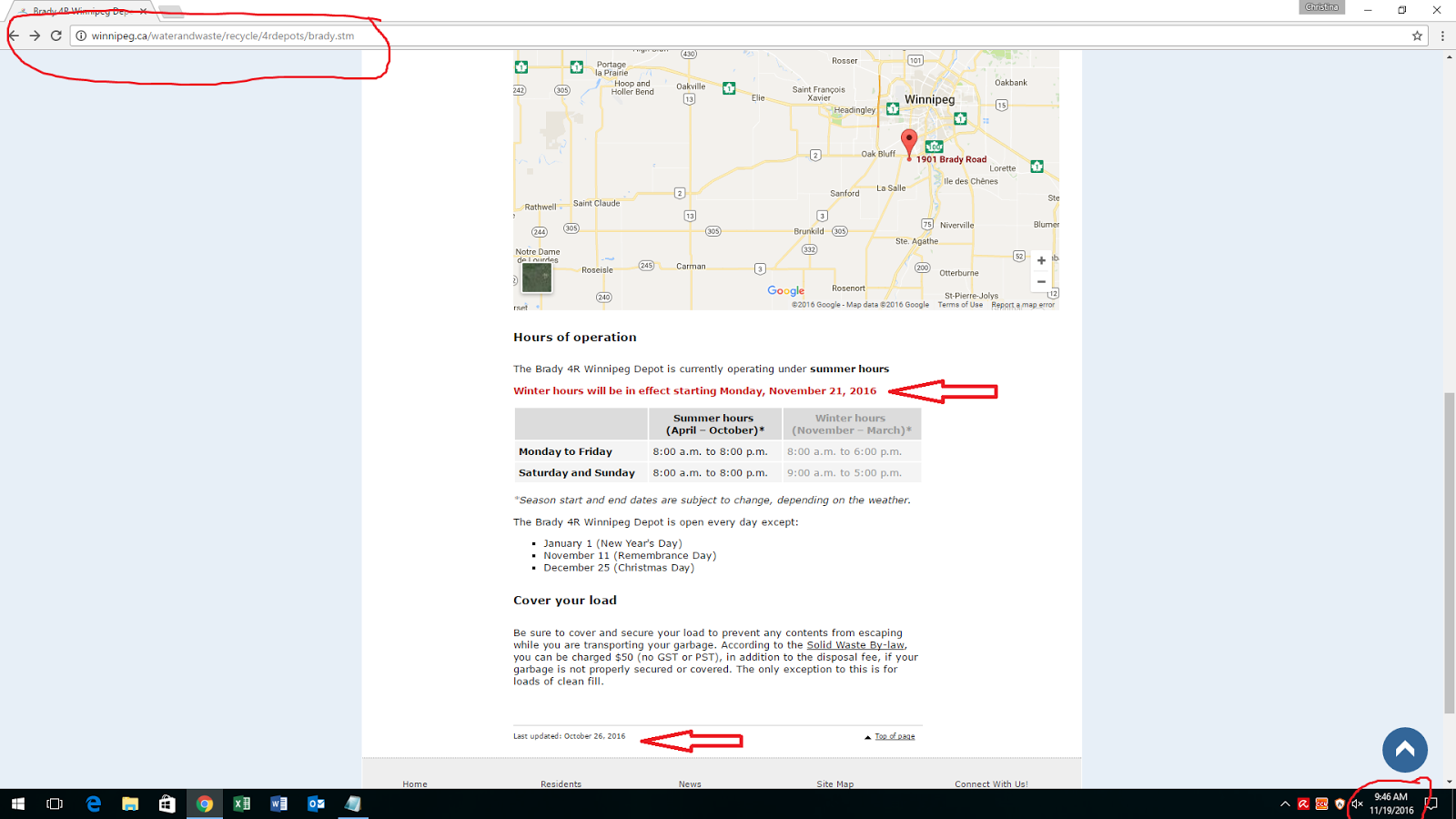The width and height of the screenshot is (1456, 819).
Task: Click the scrollbar up arrow
Action: tap(1450, 56)
